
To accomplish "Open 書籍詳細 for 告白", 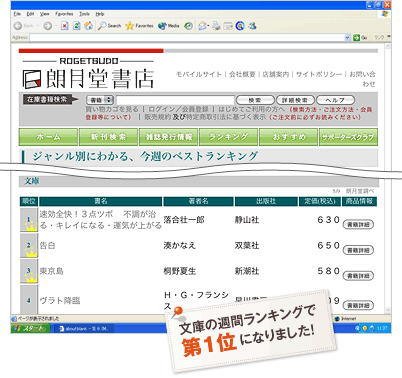I will (358, 250).
